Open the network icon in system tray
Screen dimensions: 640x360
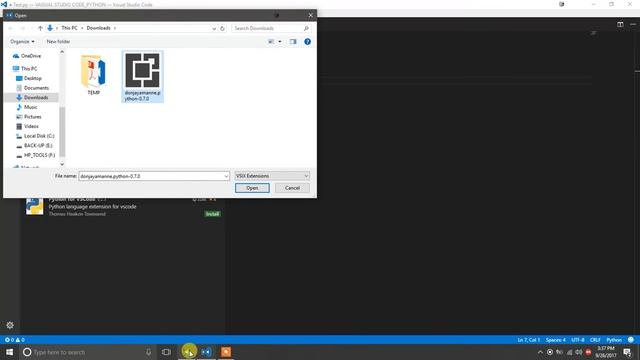569,352
